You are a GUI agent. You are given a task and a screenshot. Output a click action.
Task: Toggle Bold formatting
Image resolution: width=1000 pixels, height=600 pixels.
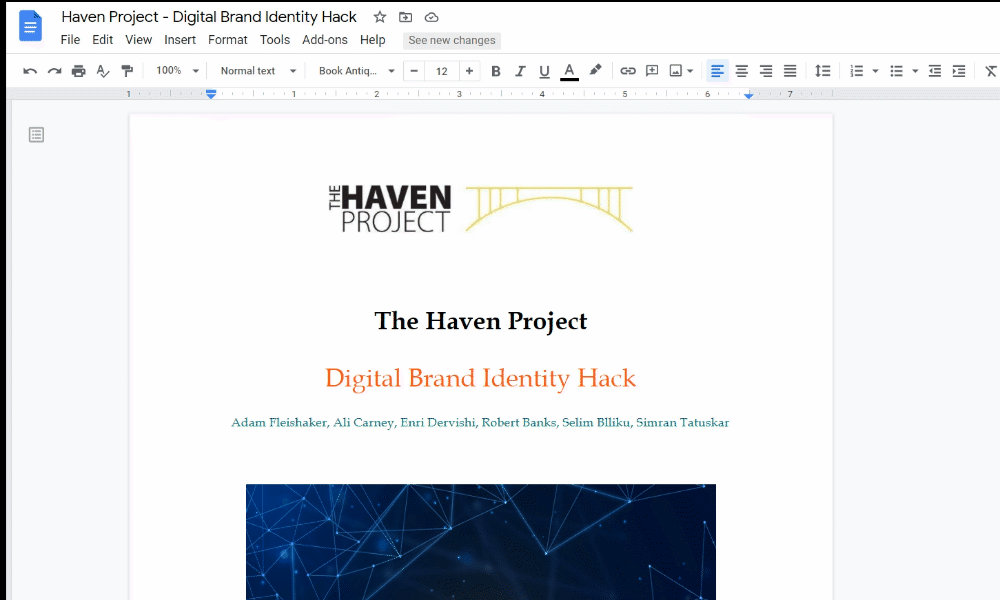coord(496,71)
